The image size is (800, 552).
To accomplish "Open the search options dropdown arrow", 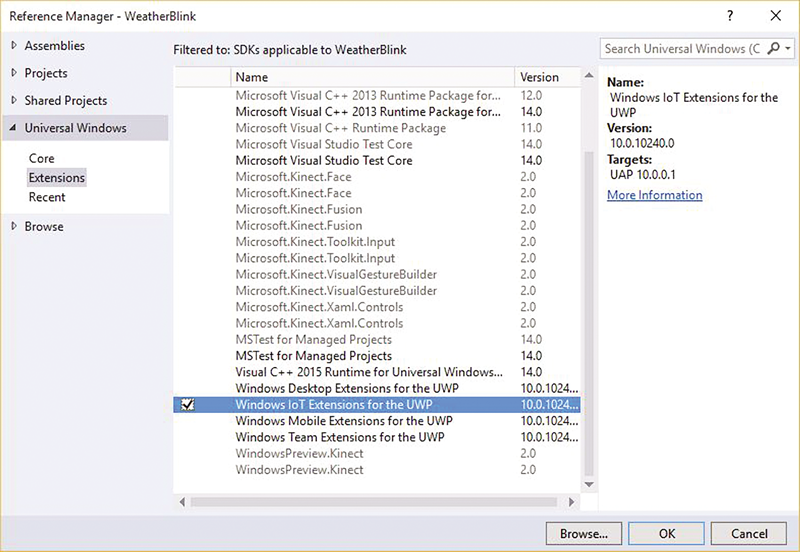I will (788, 48).
